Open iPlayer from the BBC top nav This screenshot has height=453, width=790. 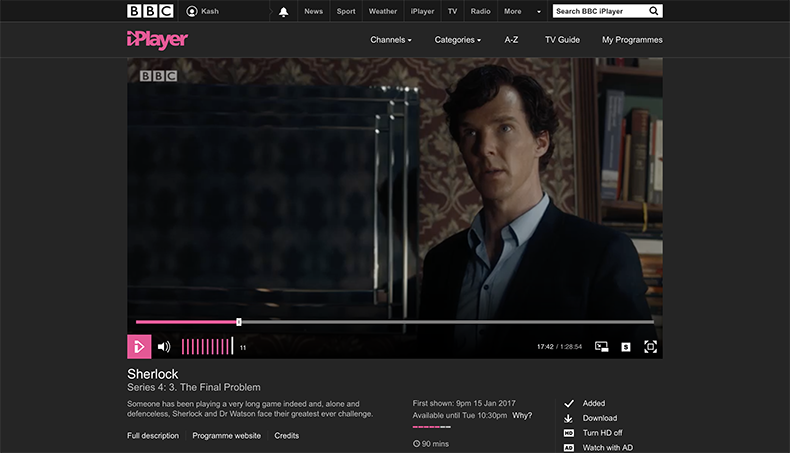422,11
